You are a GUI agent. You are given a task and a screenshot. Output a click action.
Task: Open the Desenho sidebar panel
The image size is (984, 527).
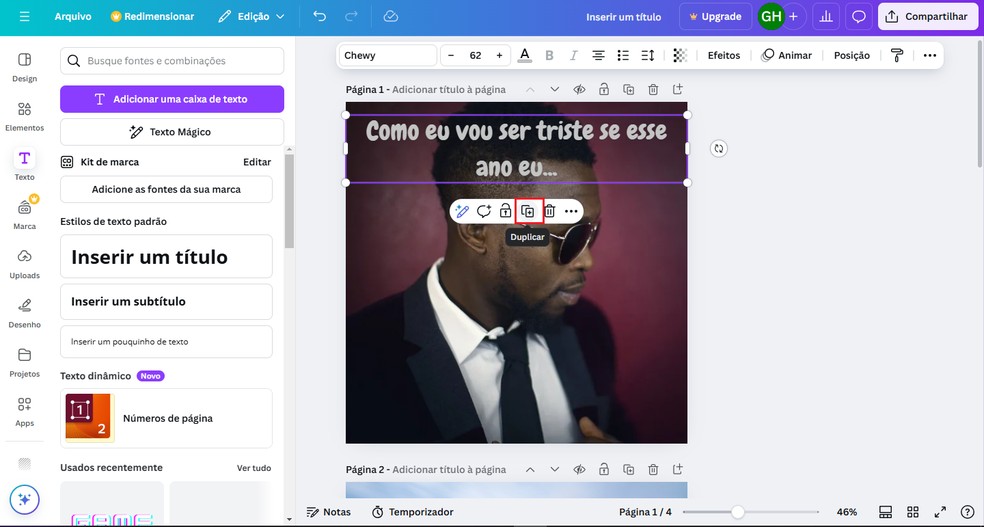pyautogui.click(x=24, y=313)
